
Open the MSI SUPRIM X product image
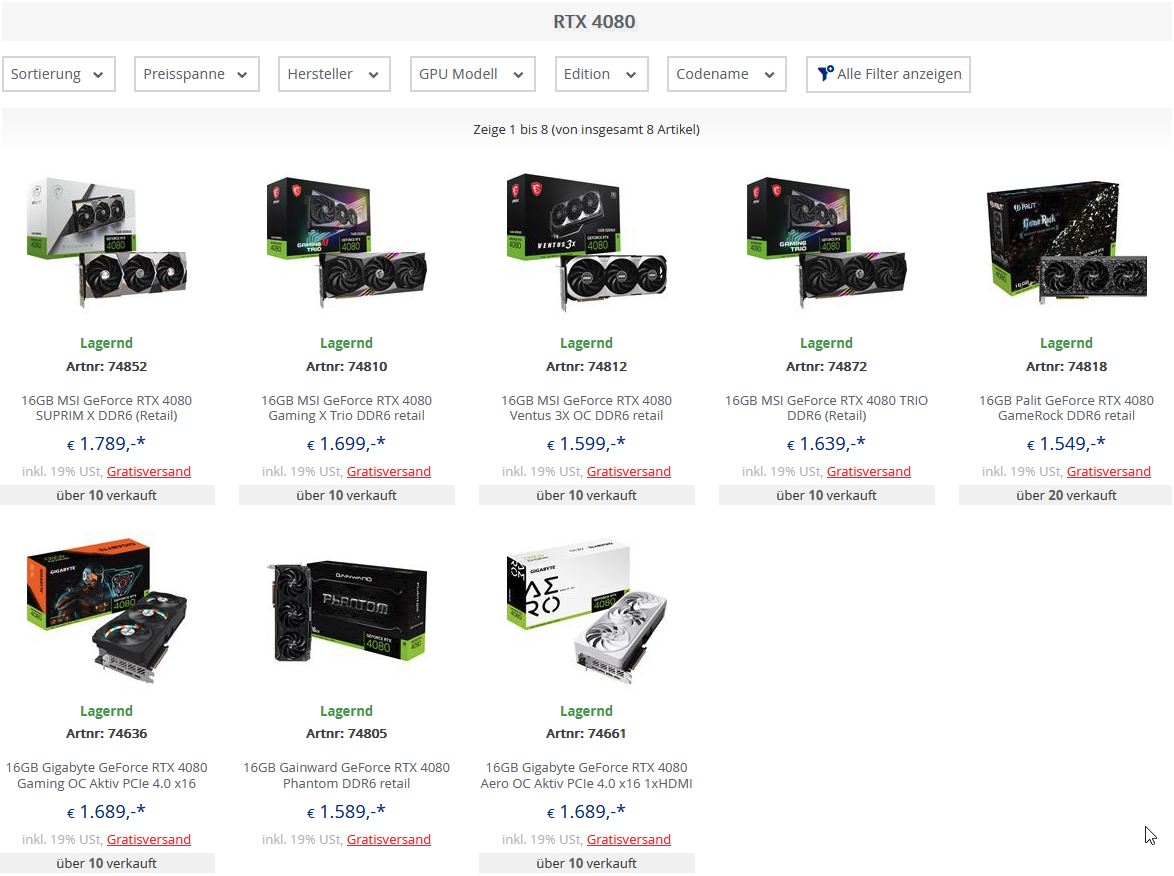point(106,242)
